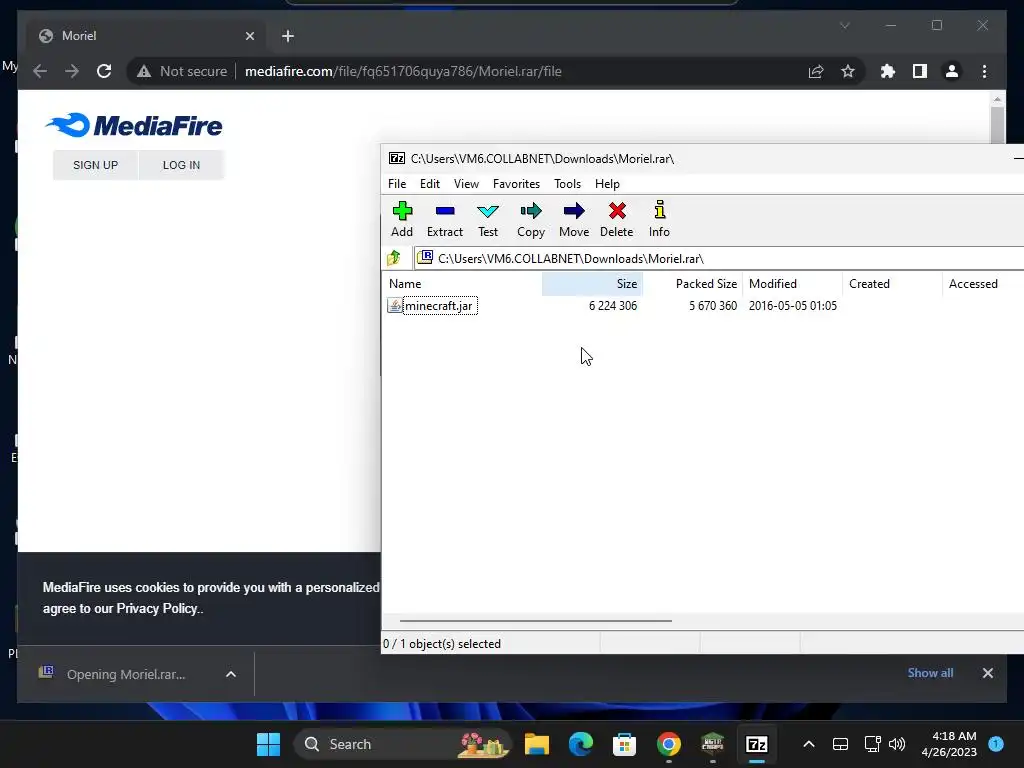Expand options for Moriel.rar download
Screen dimensions: 1024x768
(x=231, y=674)
